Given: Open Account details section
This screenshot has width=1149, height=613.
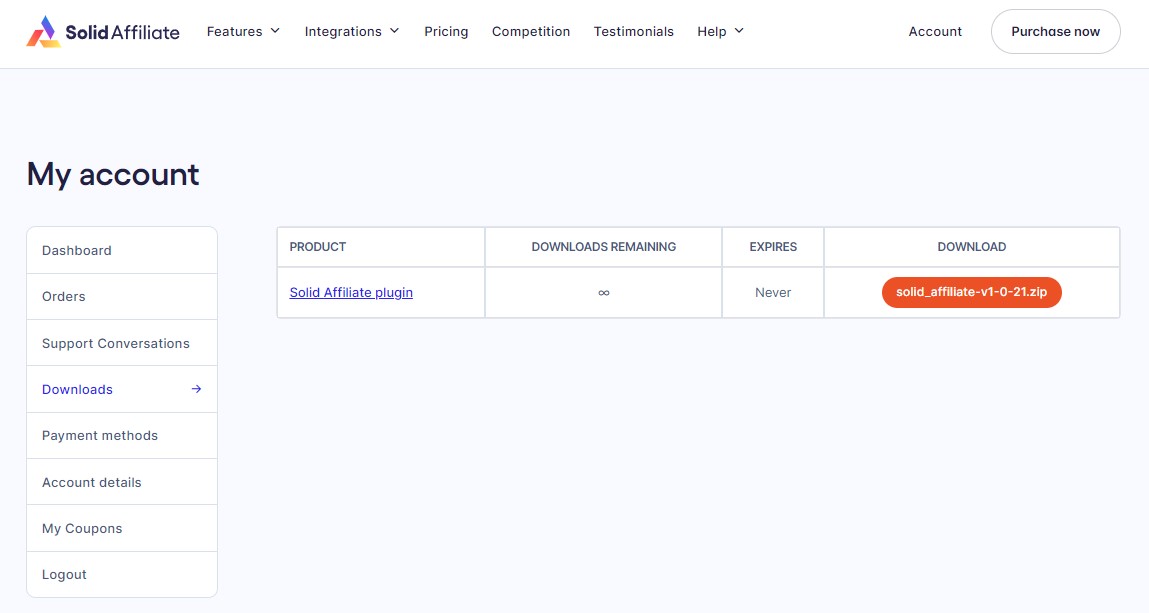Looking at the screenshot, I should 122,482.
